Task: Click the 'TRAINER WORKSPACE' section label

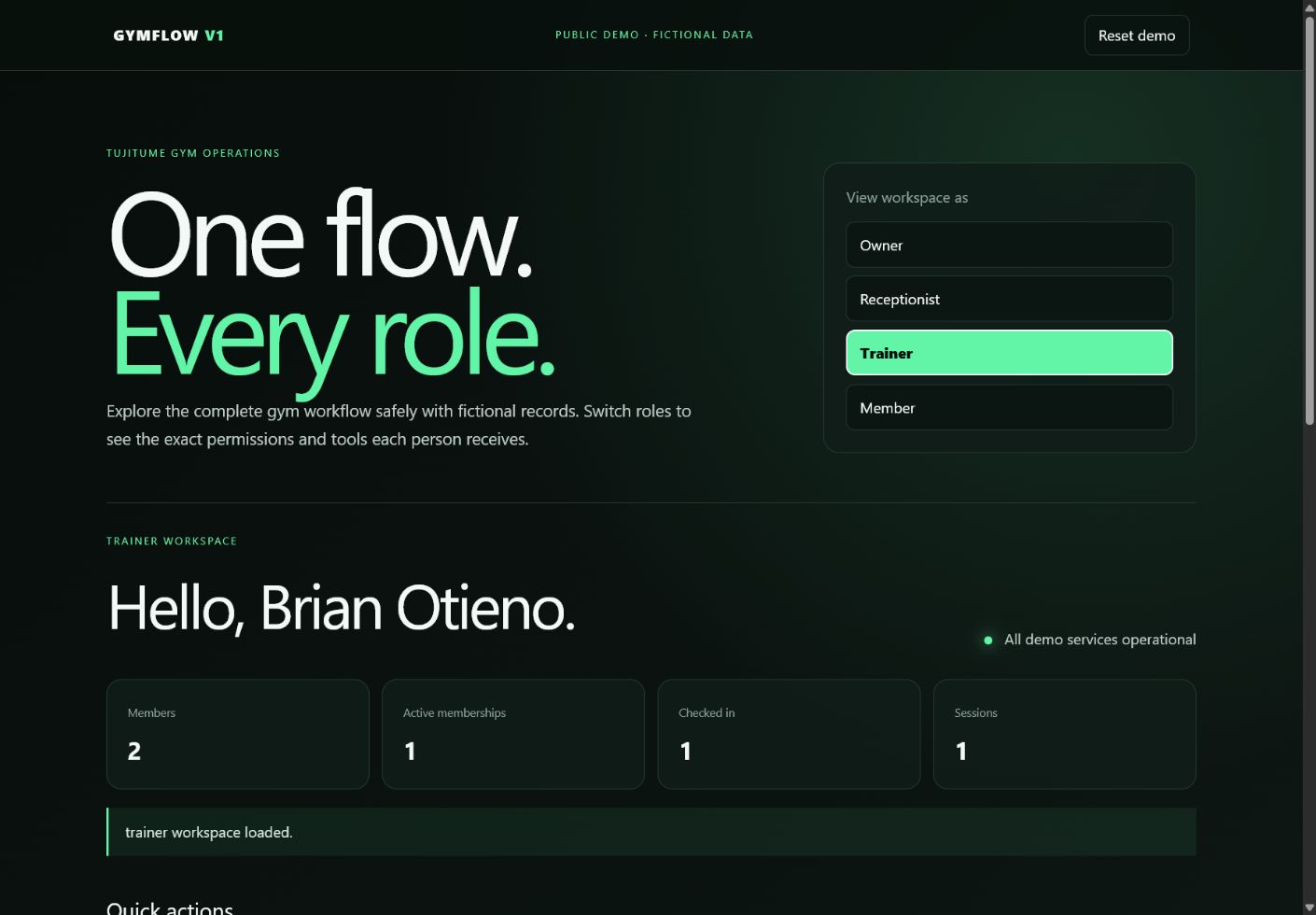Action: pyautogui.click(x=172, y=541)
